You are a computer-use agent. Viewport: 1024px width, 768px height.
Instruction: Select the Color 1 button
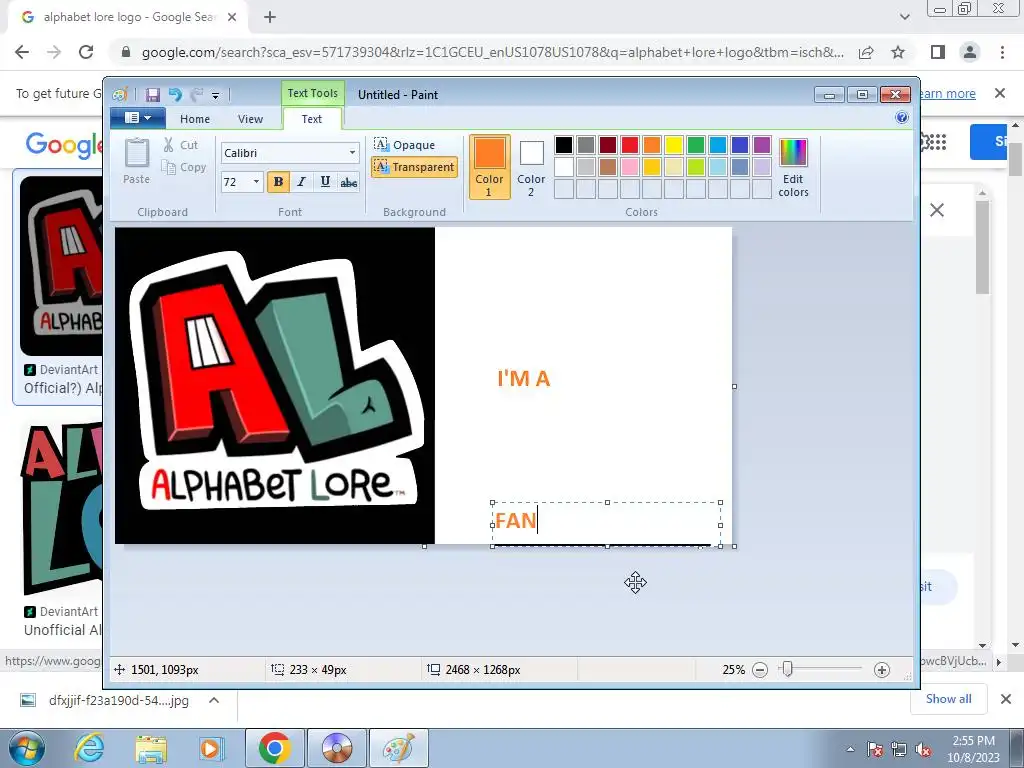(489, 167)
